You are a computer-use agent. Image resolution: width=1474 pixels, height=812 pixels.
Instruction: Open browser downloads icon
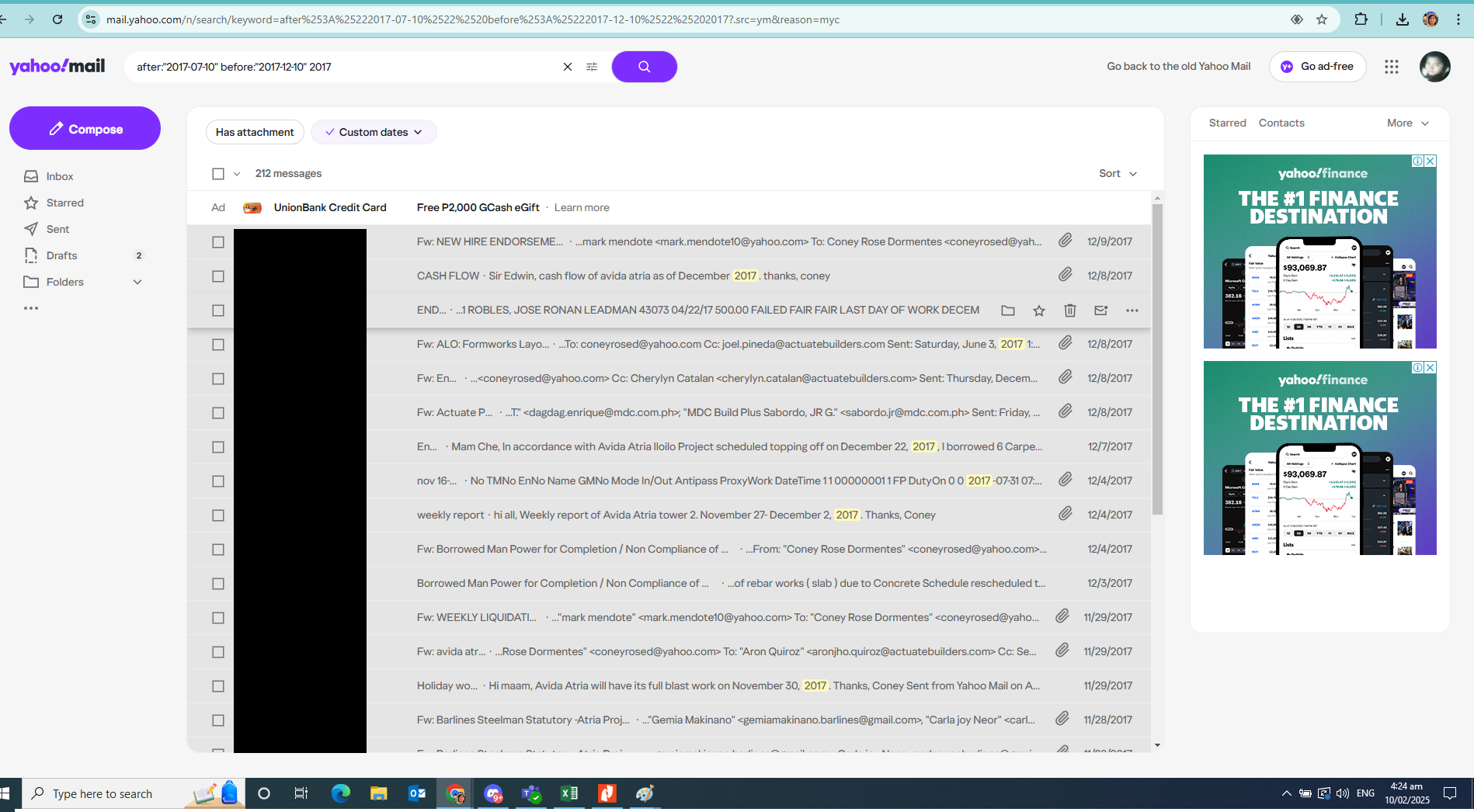coord(1402,19)
